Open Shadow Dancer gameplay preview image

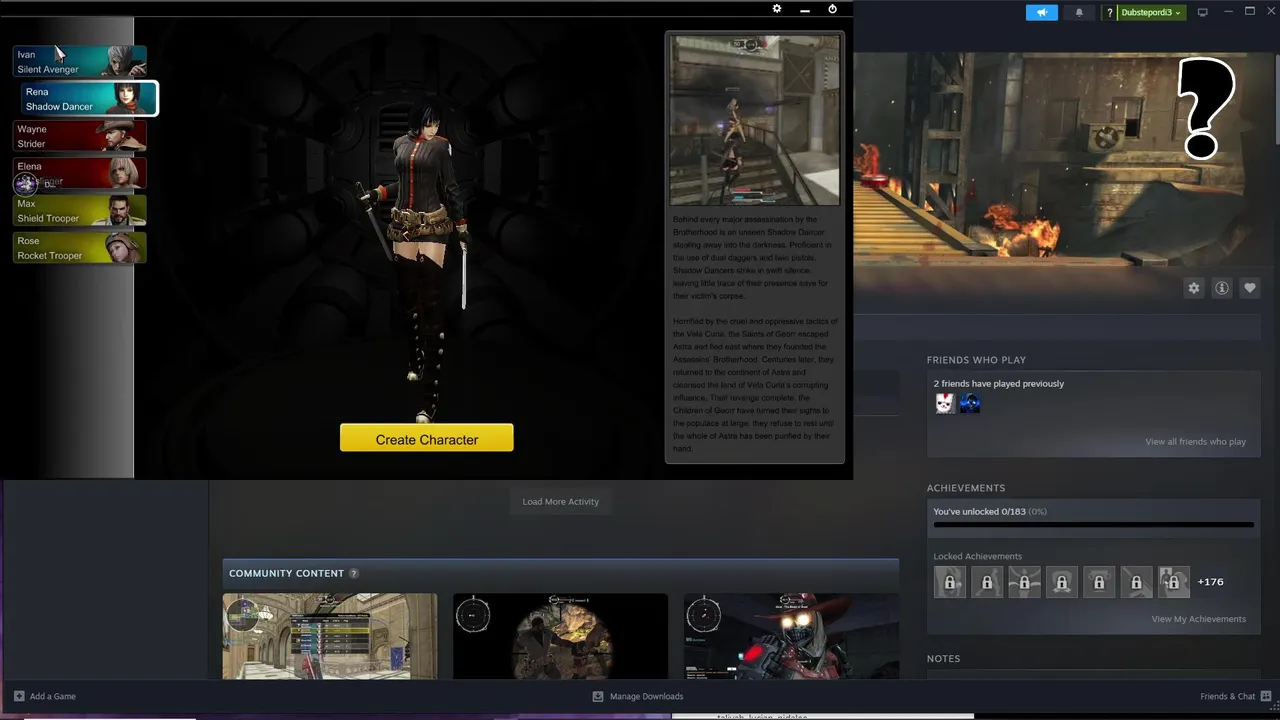coord(755,120)
